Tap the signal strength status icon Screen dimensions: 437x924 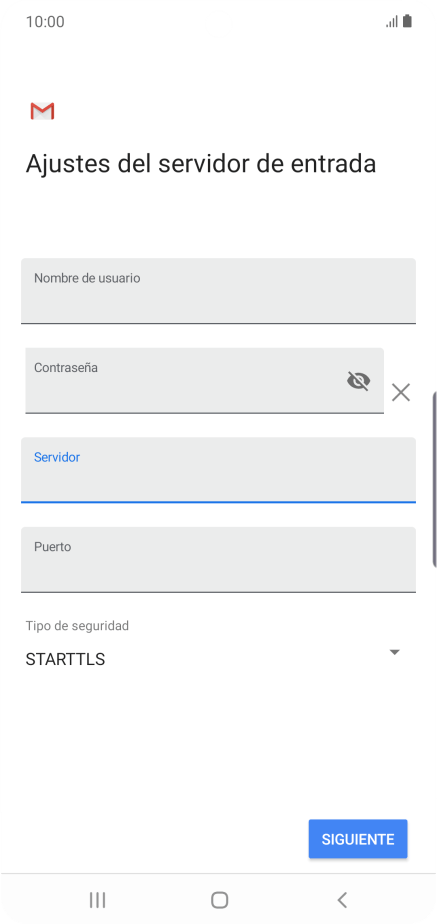(x=392, y=22)
